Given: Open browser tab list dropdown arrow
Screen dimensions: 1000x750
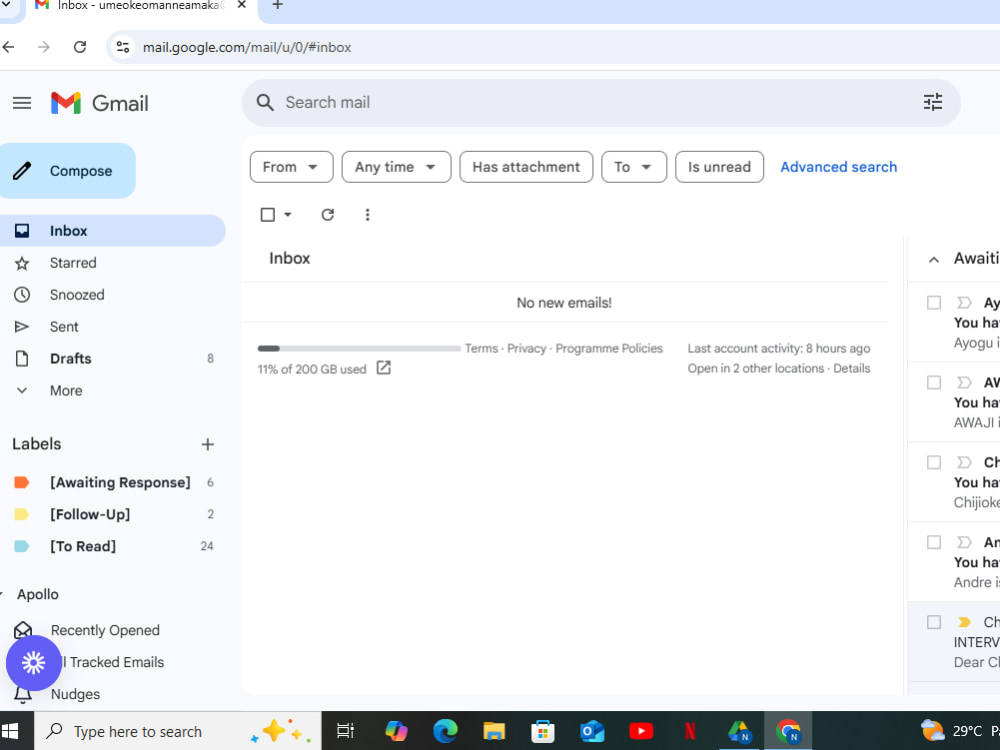Looking at the screenshot, I should coord(6,5).
